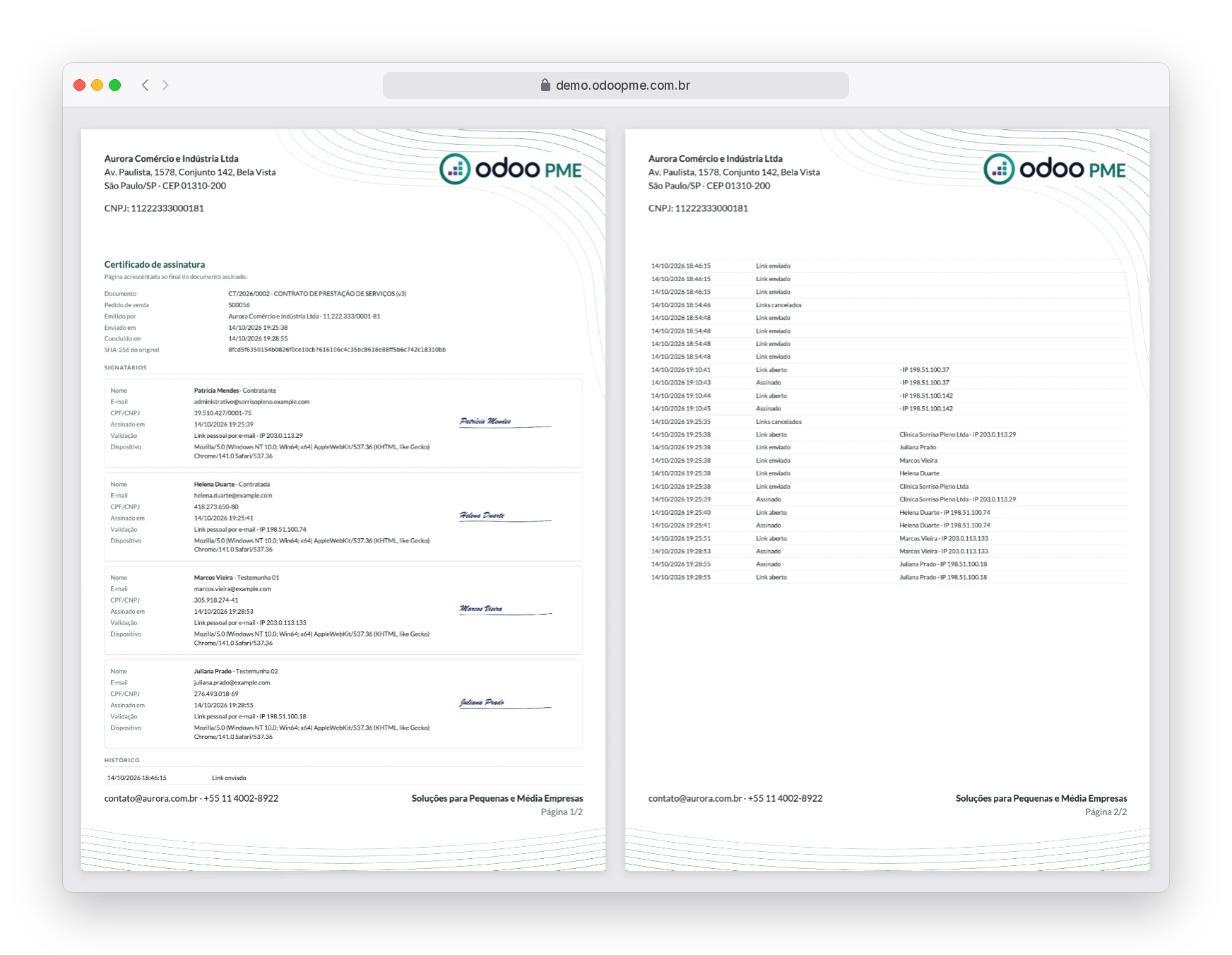Viewport: 1232px width, 955px height.
Task: Click the administrativo@sorrisopleno.example.com email
Action: pyautogui.click(x=251, y=402)
